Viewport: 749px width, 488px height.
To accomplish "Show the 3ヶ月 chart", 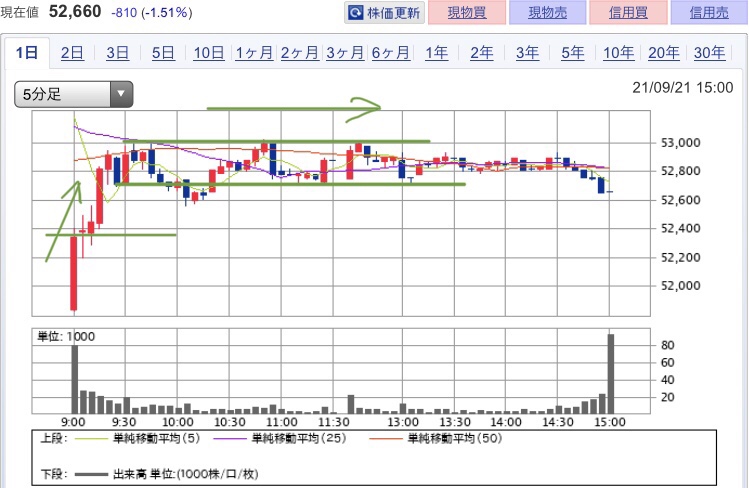I will (x=345, y=53).
